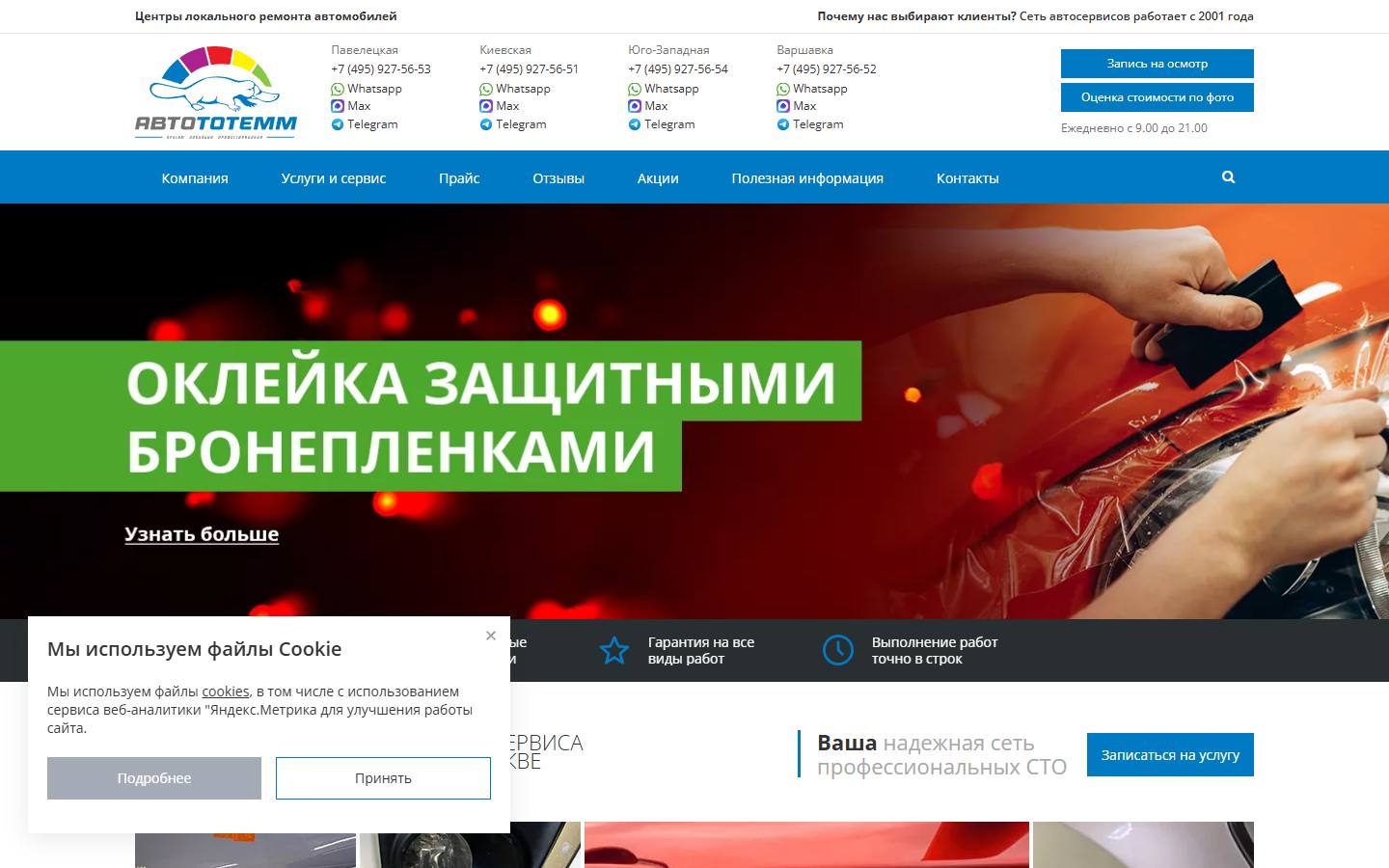Open the search magnifier in navigation bar
The image size is (1389, 868).
pyautogui.click(x=1228, y=176)
